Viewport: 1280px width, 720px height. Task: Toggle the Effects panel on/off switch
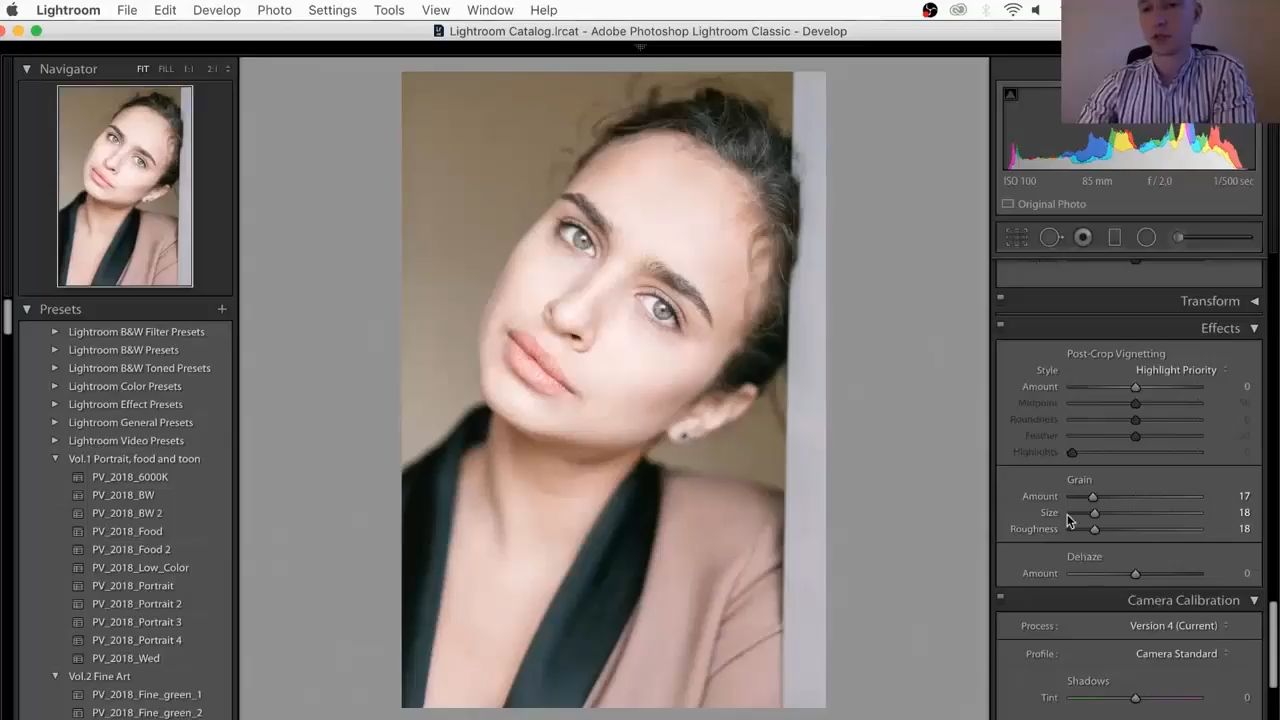[1000, 324]
